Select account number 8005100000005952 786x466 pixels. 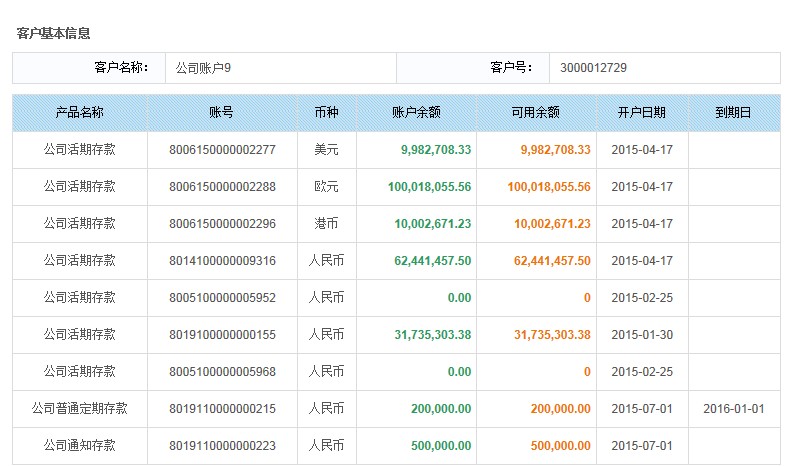click(x=222, y=298)
